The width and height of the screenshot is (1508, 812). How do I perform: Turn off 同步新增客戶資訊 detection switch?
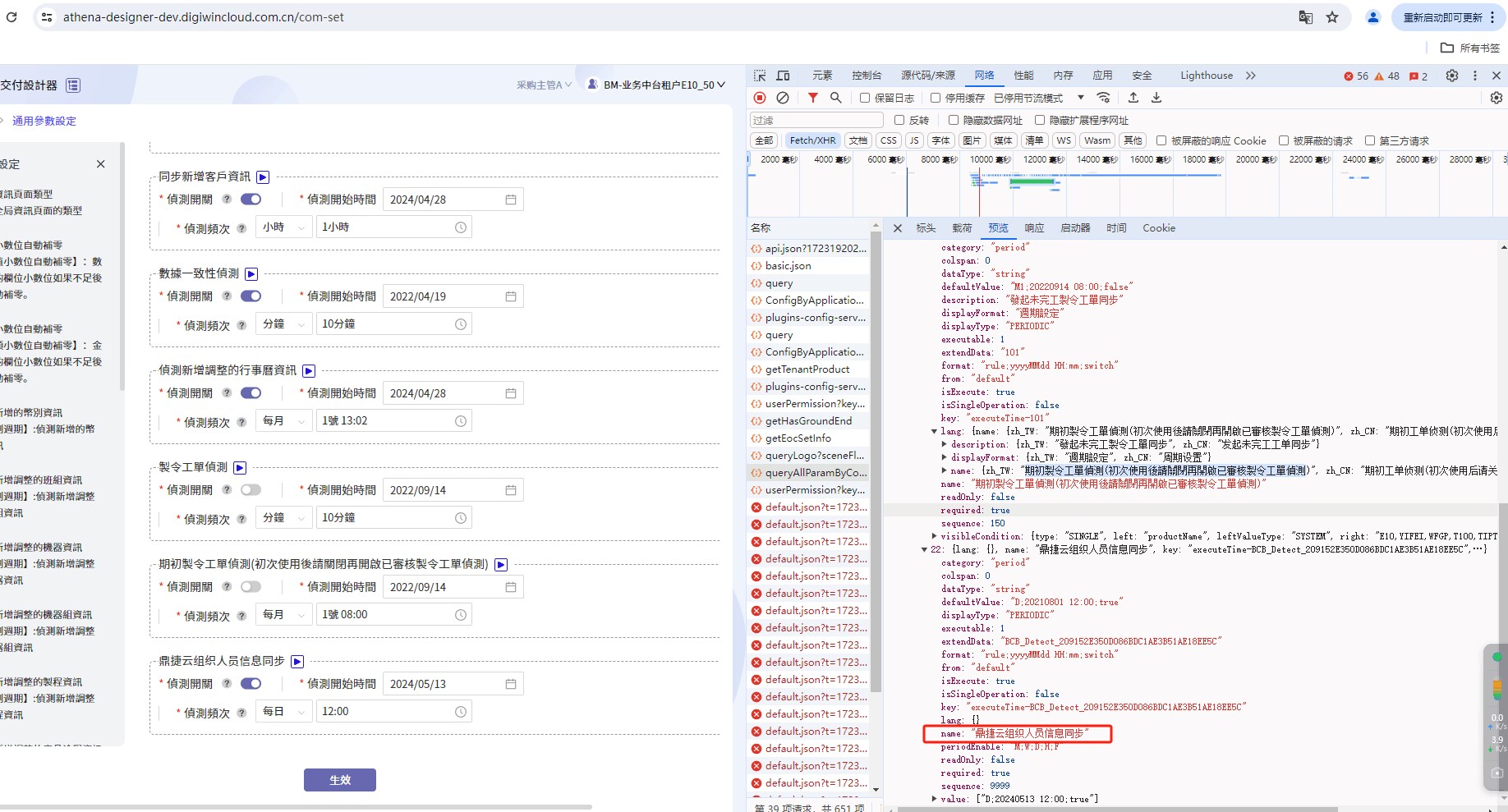tap(251, 200)
